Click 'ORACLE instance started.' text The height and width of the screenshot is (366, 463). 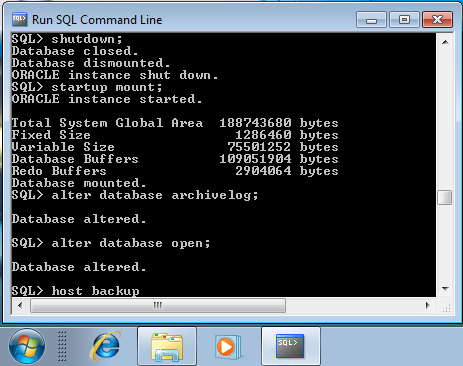tap(107, 99)
